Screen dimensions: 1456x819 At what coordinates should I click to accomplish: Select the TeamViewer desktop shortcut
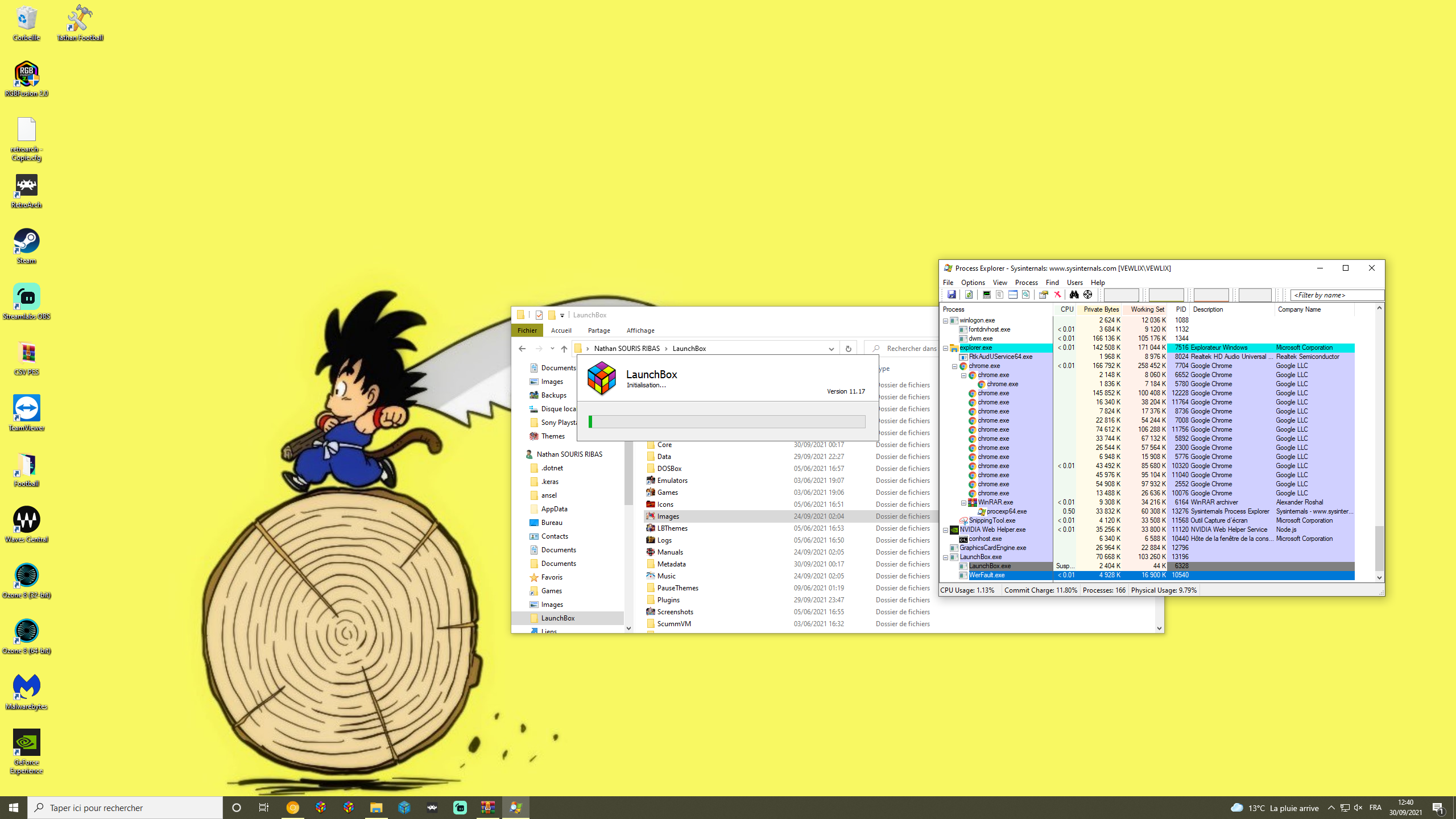(x=26, y=414)
